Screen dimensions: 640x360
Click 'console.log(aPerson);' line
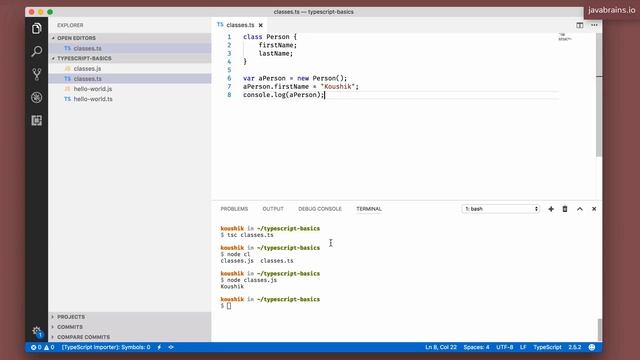[283, 95]
